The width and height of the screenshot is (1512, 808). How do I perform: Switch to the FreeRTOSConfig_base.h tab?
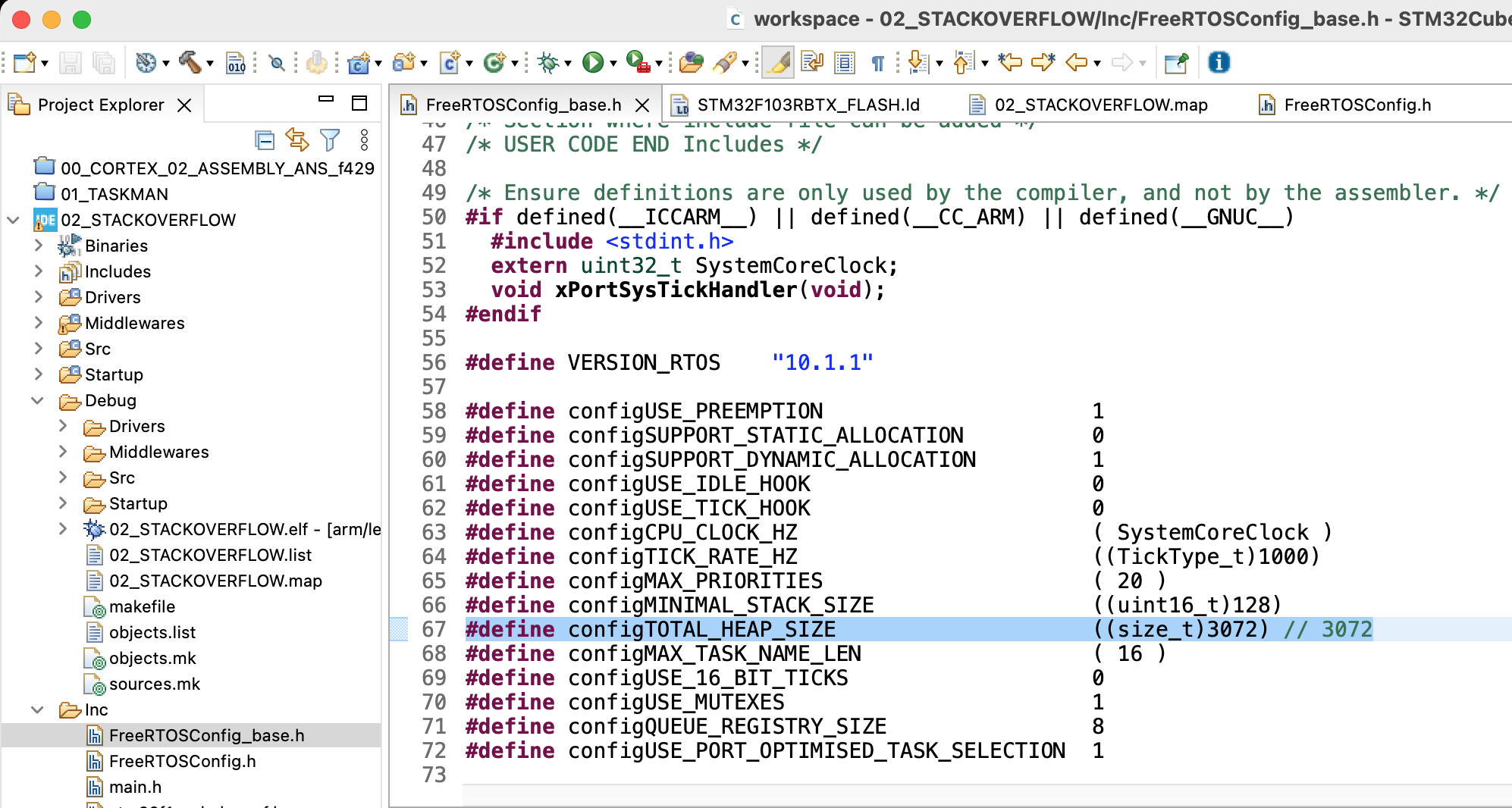tap(524, 105)
